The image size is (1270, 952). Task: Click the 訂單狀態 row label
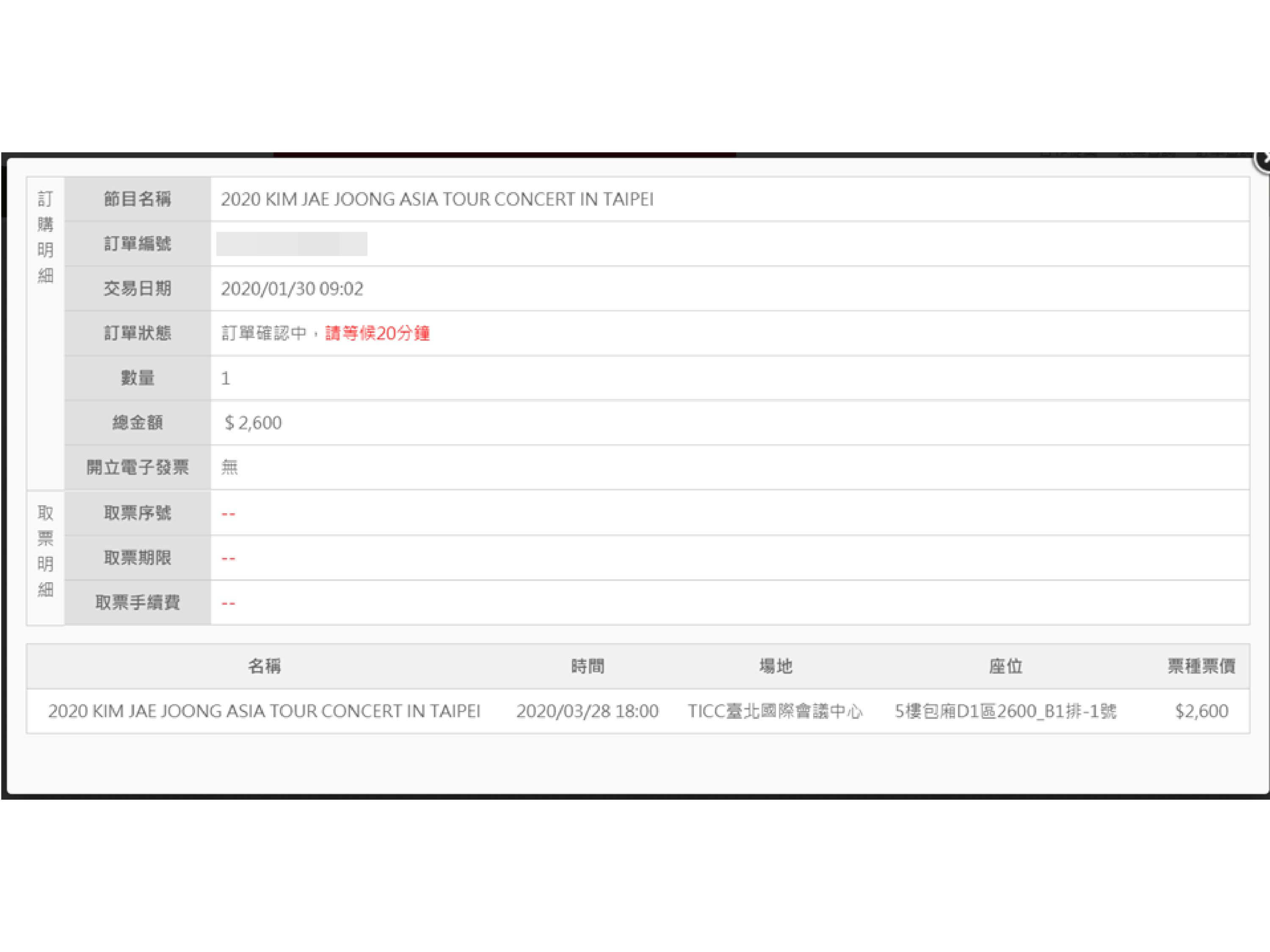pyautogui.click(x=137, y=333)
